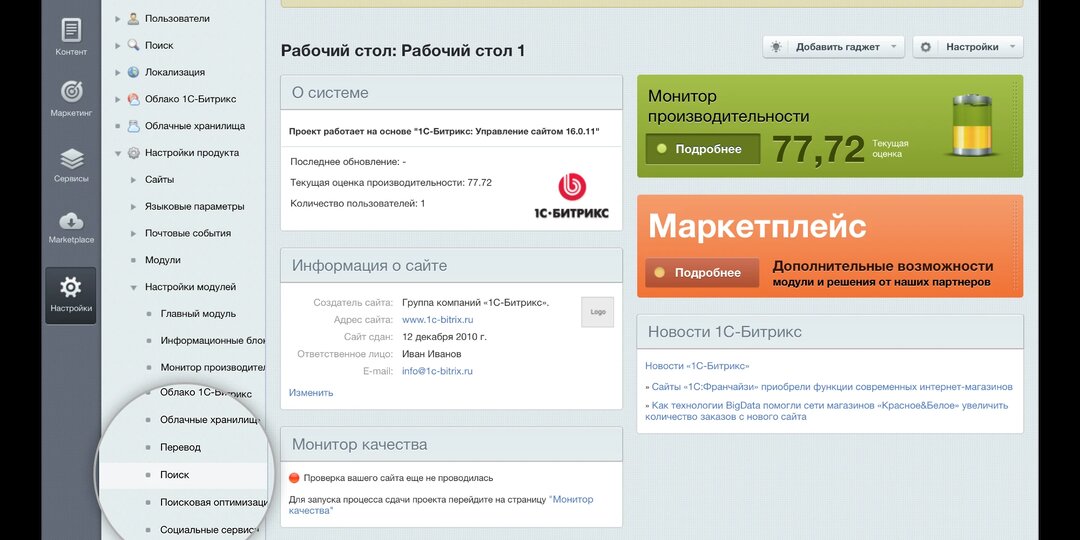This screenshot has height=540, width=1080.
Task: Select the Настройки gear sidebar icon
Action: click(71, 287)
